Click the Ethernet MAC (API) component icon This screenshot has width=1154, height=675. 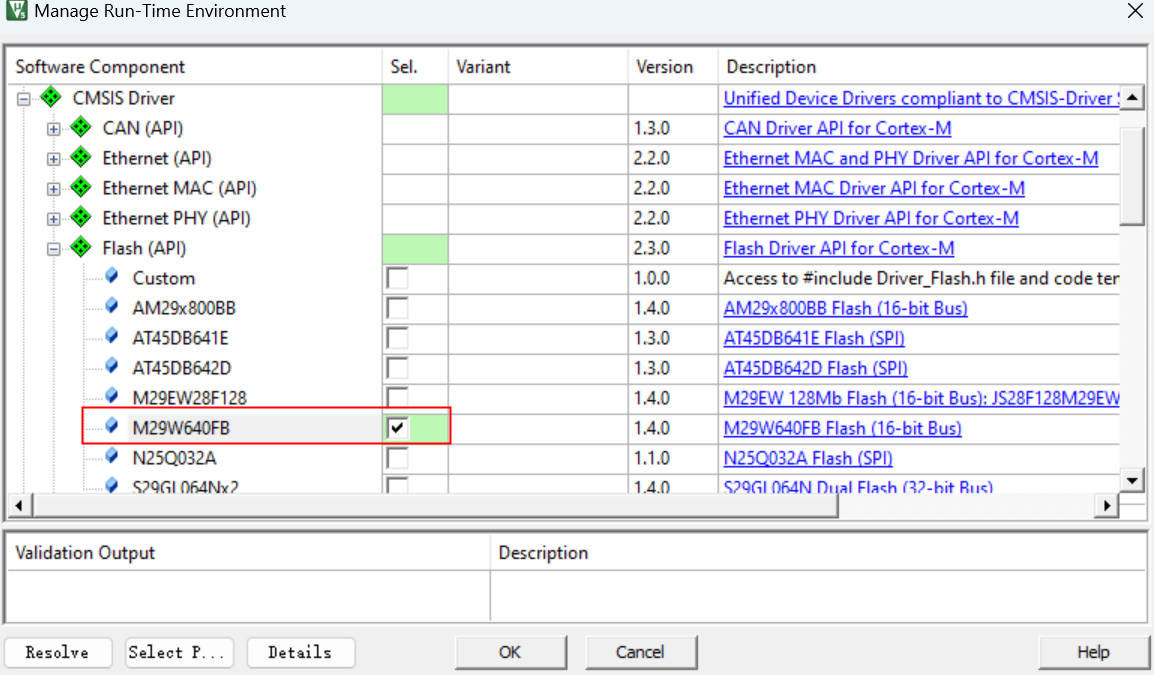point(81,188)
